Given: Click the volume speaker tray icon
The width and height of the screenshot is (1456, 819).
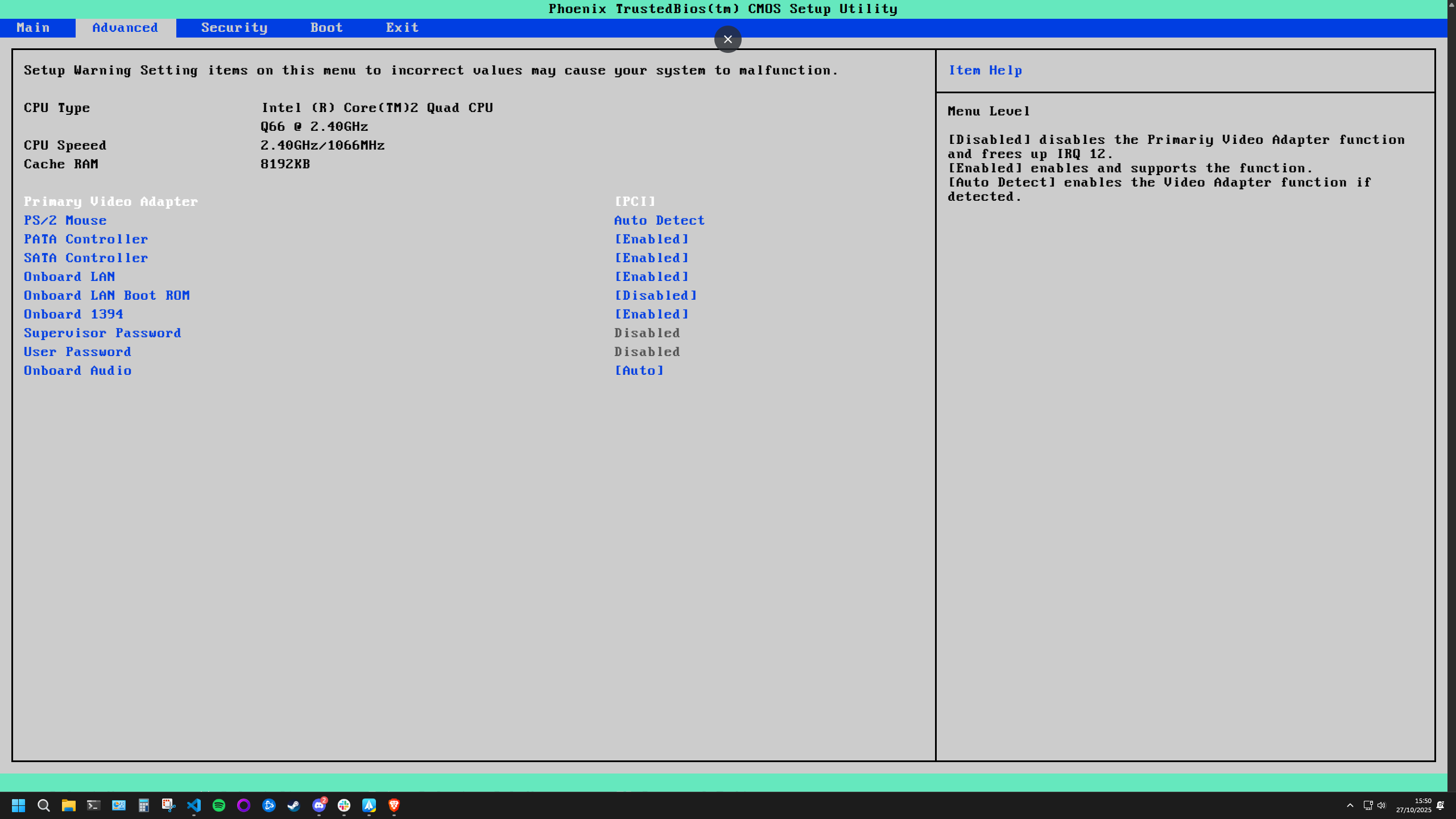Looking at the screenshot, I should point(1381,805).
